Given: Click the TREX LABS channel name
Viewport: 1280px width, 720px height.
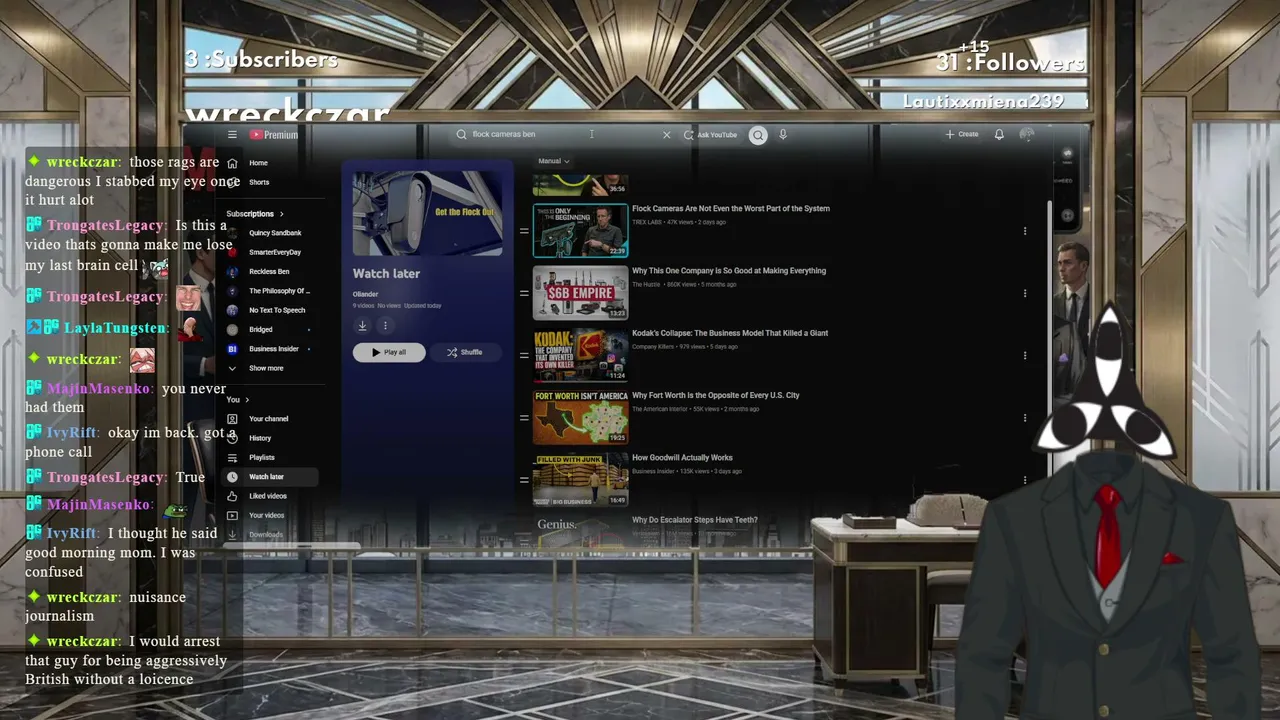Looking at the screenshot, I should pos(647,222).
